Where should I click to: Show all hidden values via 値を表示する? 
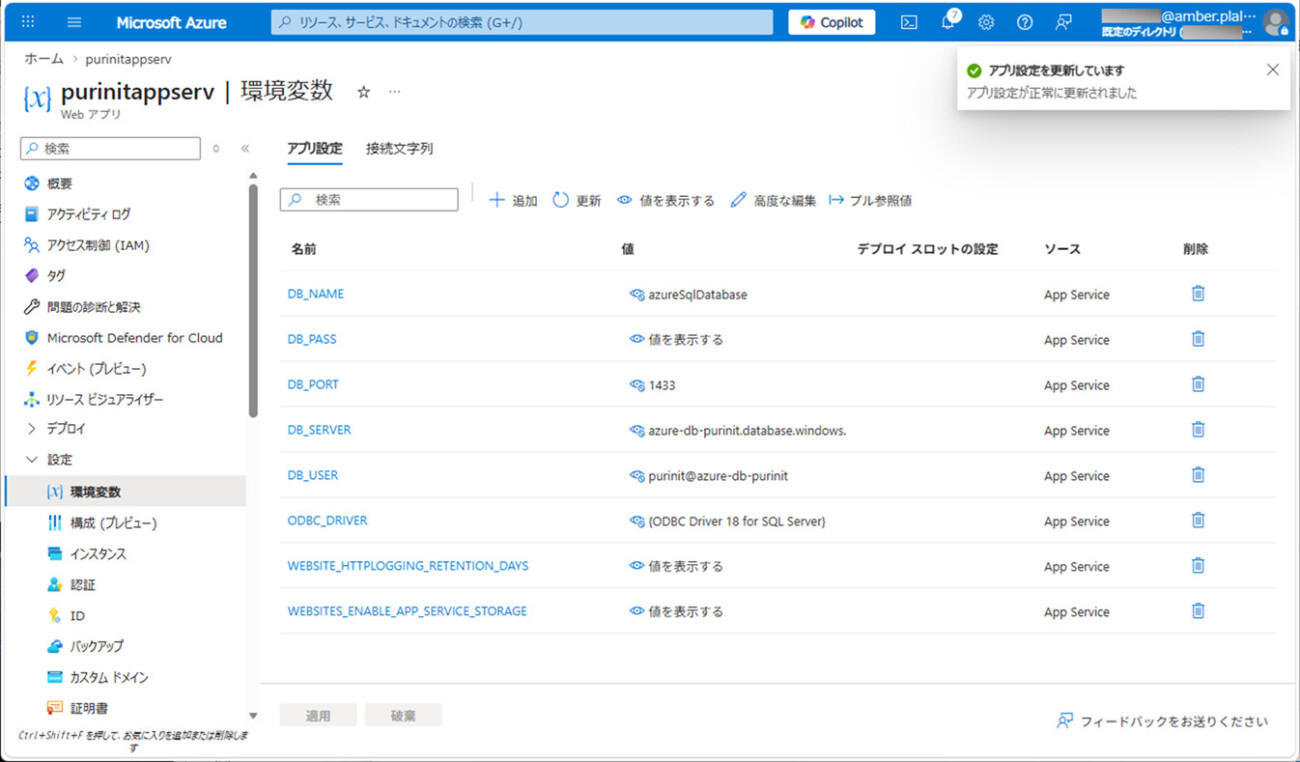point(664,199)
